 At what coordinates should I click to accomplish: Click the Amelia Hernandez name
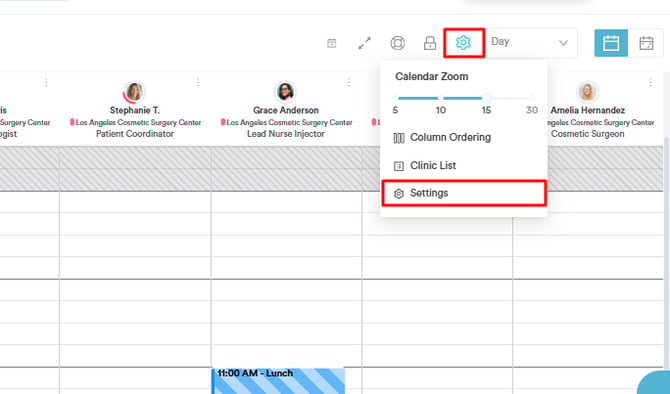click(x=588, y=110)
